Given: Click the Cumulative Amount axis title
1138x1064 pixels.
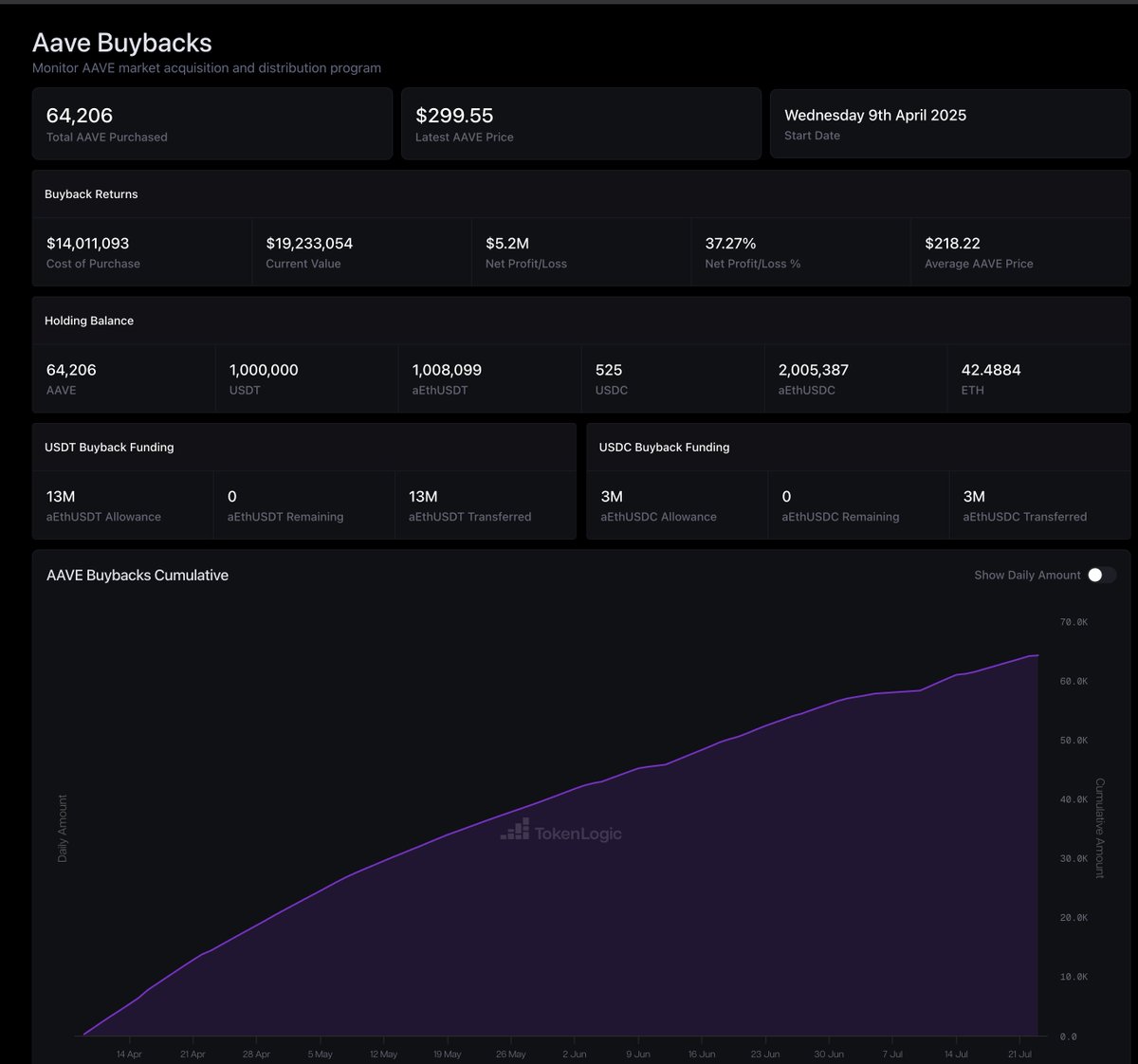Looking at the screenshot, I should (x=1100, y=828).
